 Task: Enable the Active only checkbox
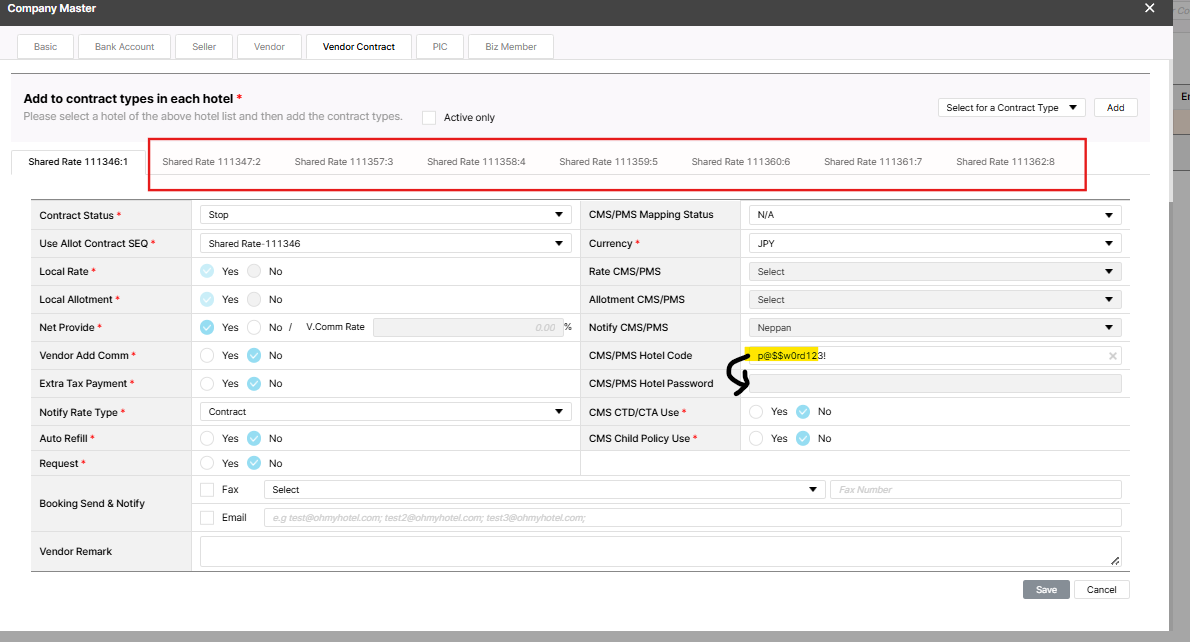click(x=429, y=117)
